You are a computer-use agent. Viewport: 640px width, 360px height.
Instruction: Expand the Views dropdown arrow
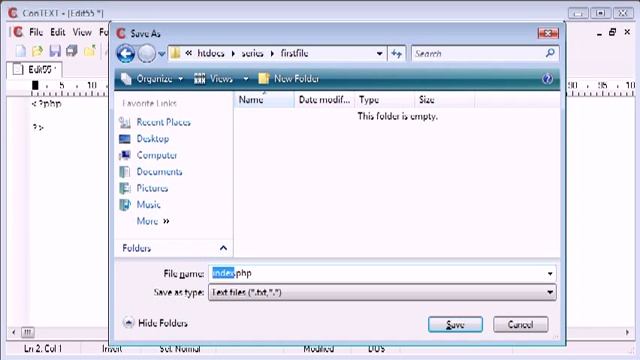pos(246,79)
